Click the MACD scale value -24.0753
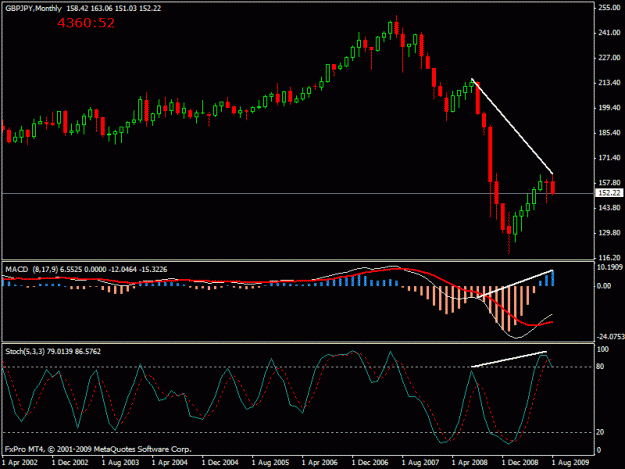This screenshot has height=469, width=625. tap(610, 337)
